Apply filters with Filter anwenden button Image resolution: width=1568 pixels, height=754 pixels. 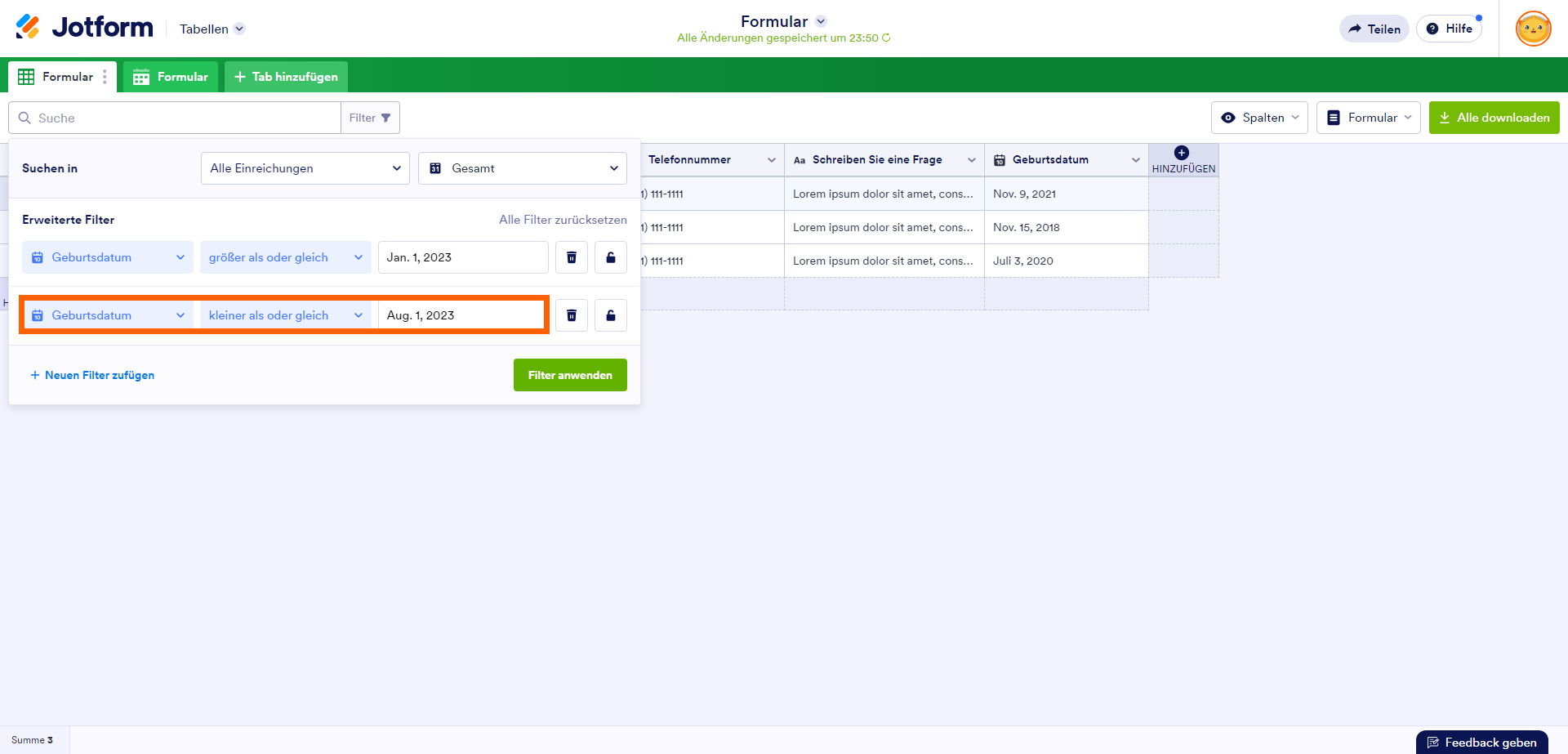click(570, 375)
